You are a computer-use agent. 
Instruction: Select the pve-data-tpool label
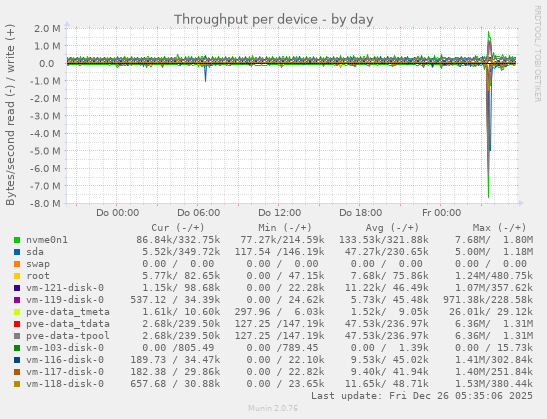[x=68, y=336]
